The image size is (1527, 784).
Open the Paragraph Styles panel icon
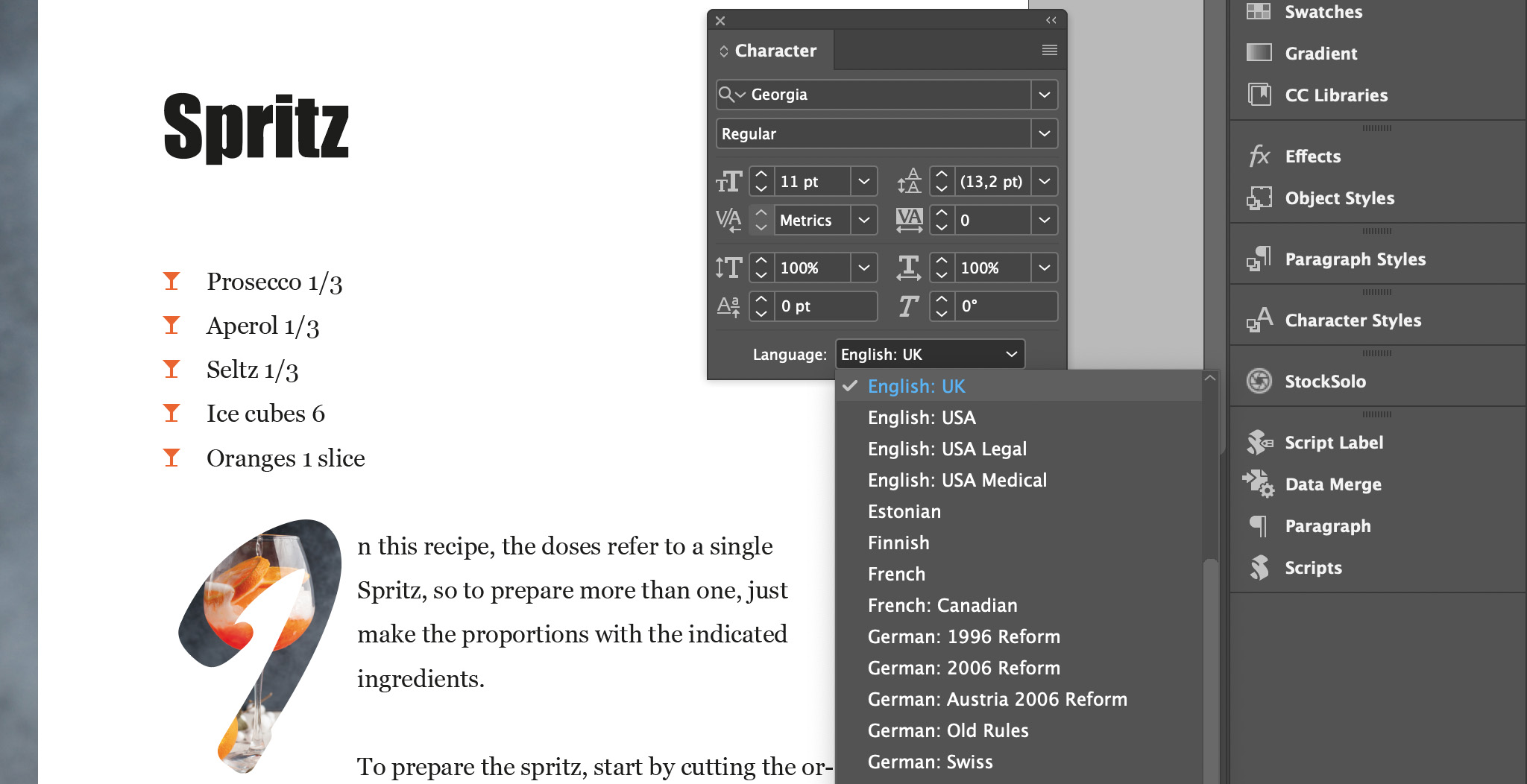1259,259
